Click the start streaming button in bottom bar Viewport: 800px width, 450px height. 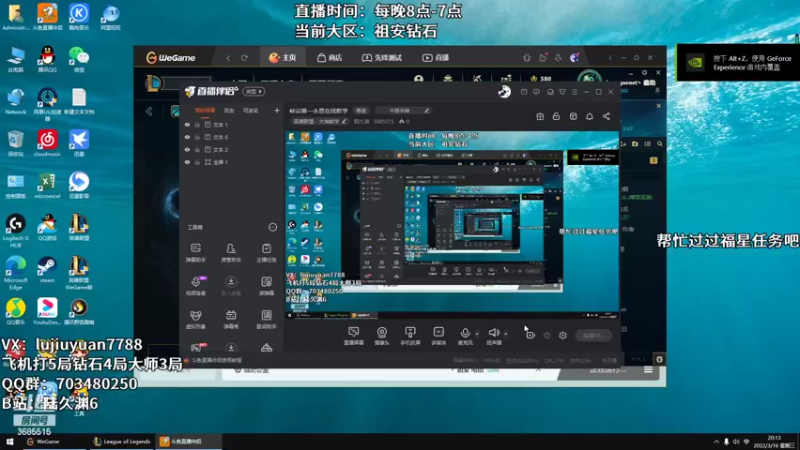click(x=593, y=335)
